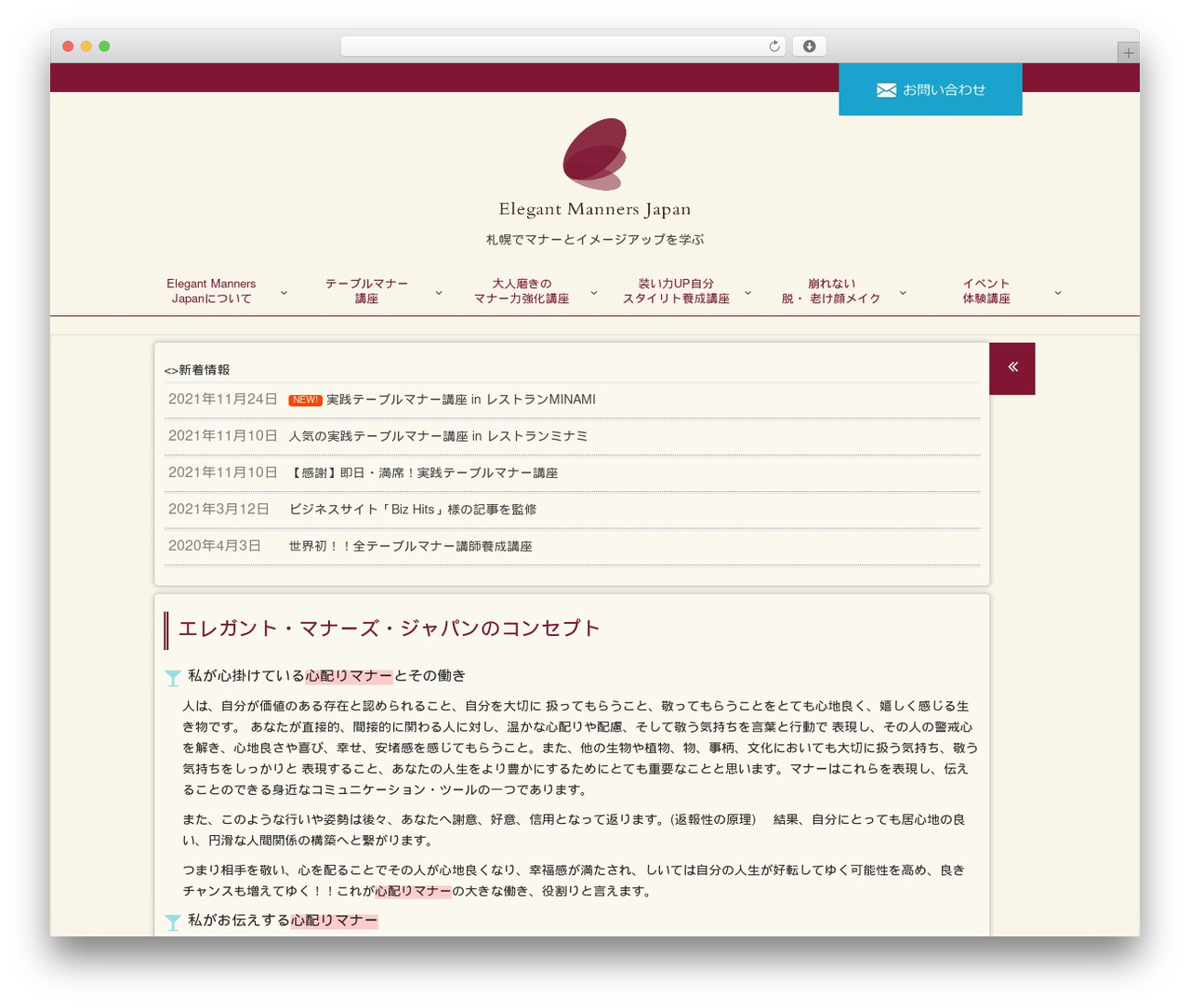Click cocktail glass icon beside 私が心掛けている
This screenshot has width=1190, height=1008.
tap(173, 678)
